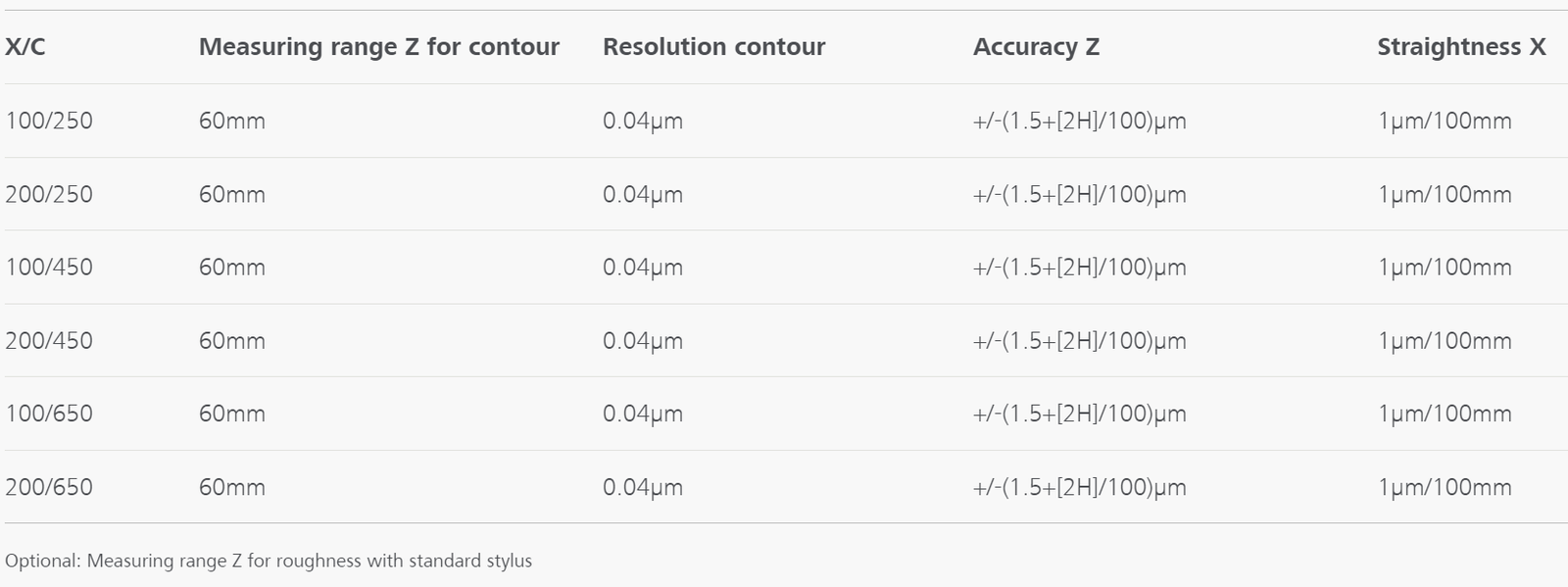This screenshot has width=1568, height=587.
Task: Click the 60mm value in the 100/650 row
Action: pos(232,414)
